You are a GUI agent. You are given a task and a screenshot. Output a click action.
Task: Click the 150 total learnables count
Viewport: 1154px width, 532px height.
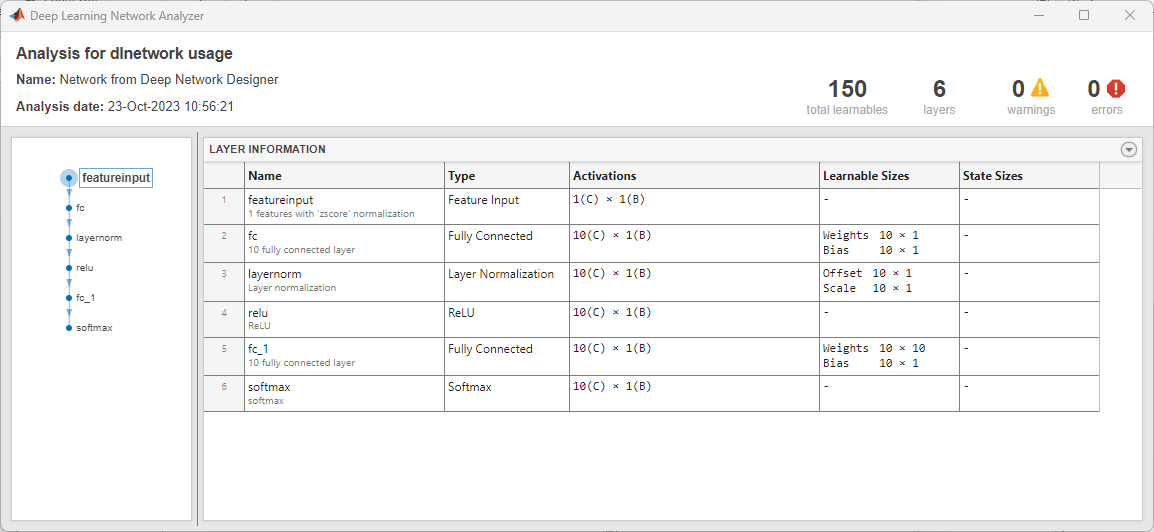click(x=847, y=89)
